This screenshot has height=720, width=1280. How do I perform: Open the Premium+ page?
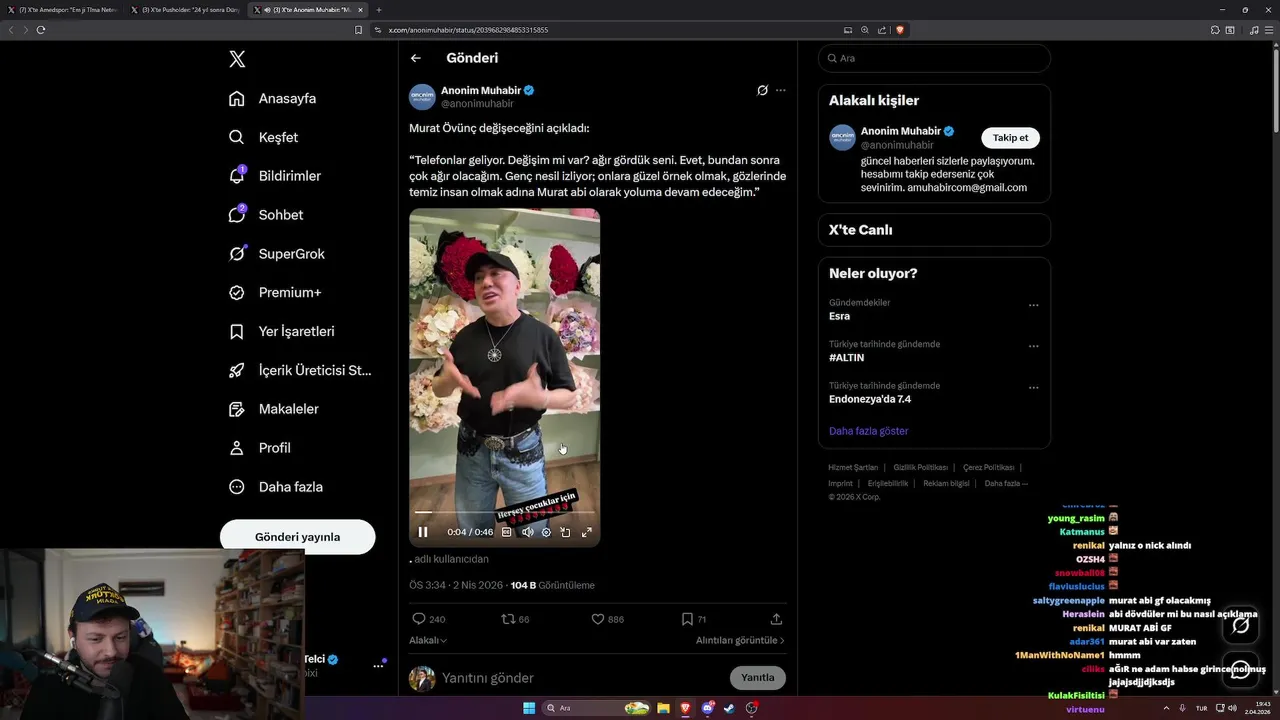tap(275, 293)
